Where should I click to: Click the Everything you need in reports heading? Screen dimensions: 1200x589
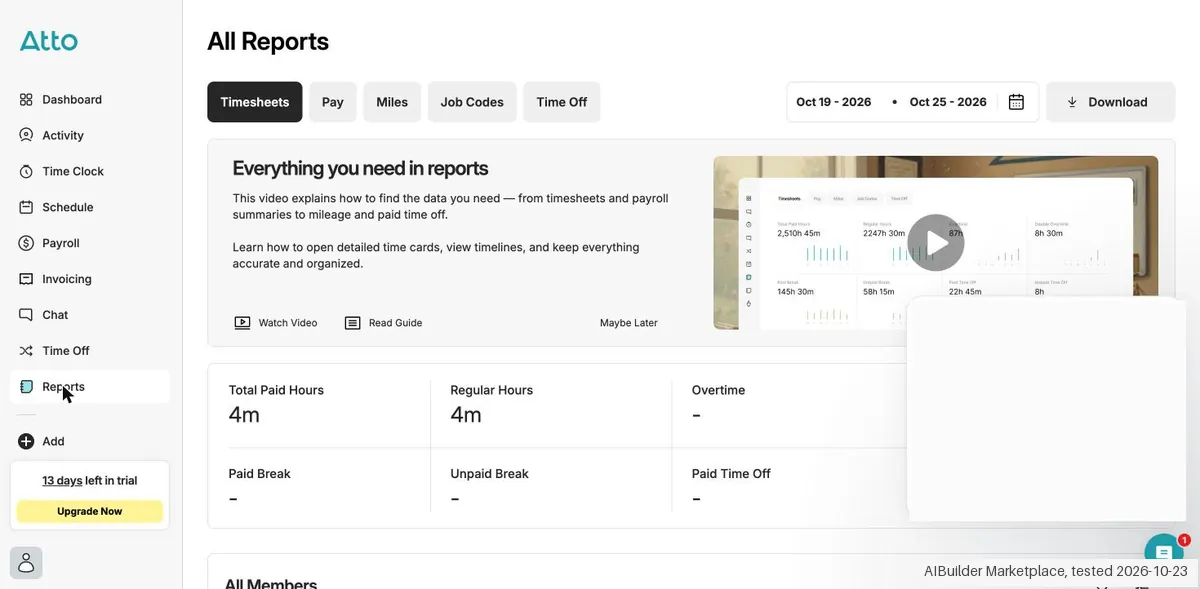tap(361, 168)
